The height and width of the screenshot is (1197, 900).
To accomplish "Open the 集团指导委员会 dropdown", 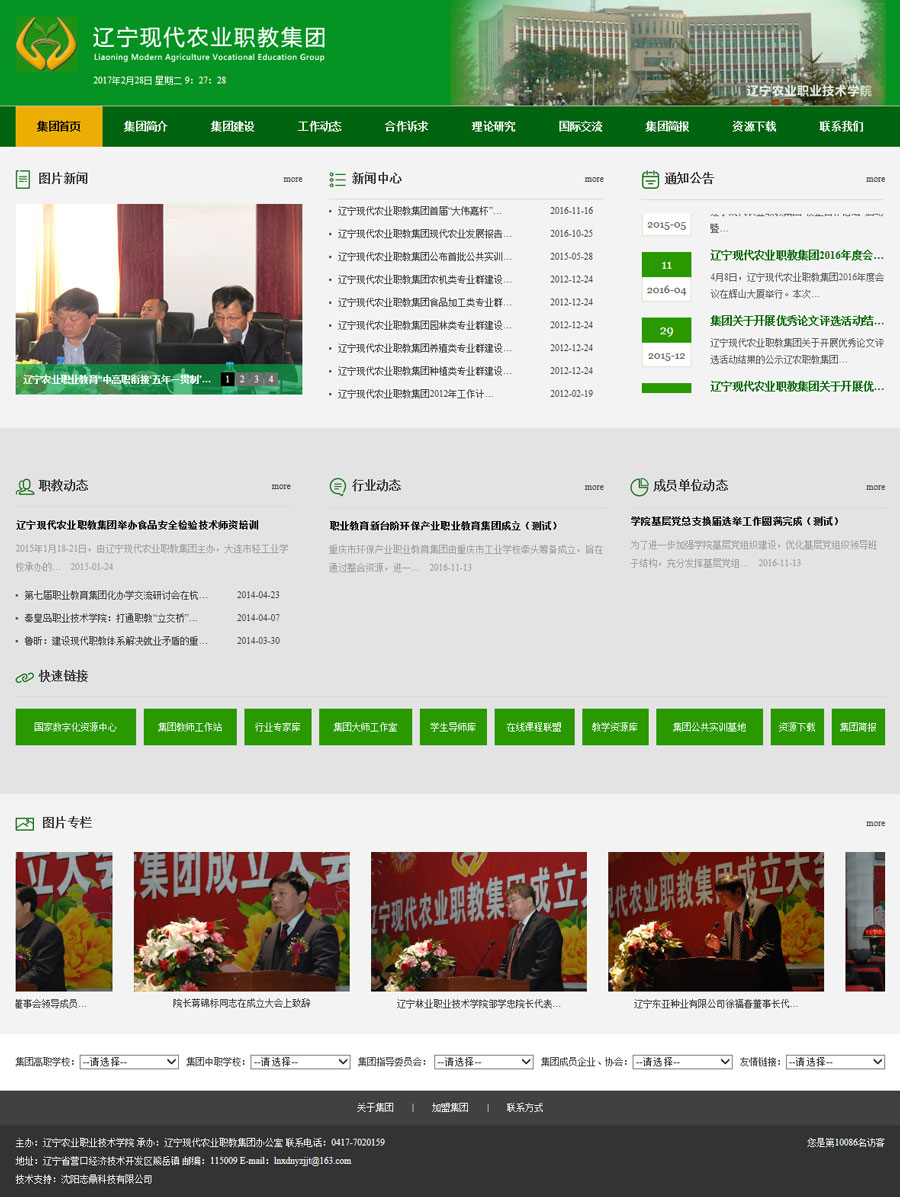I will [483, 1061].
